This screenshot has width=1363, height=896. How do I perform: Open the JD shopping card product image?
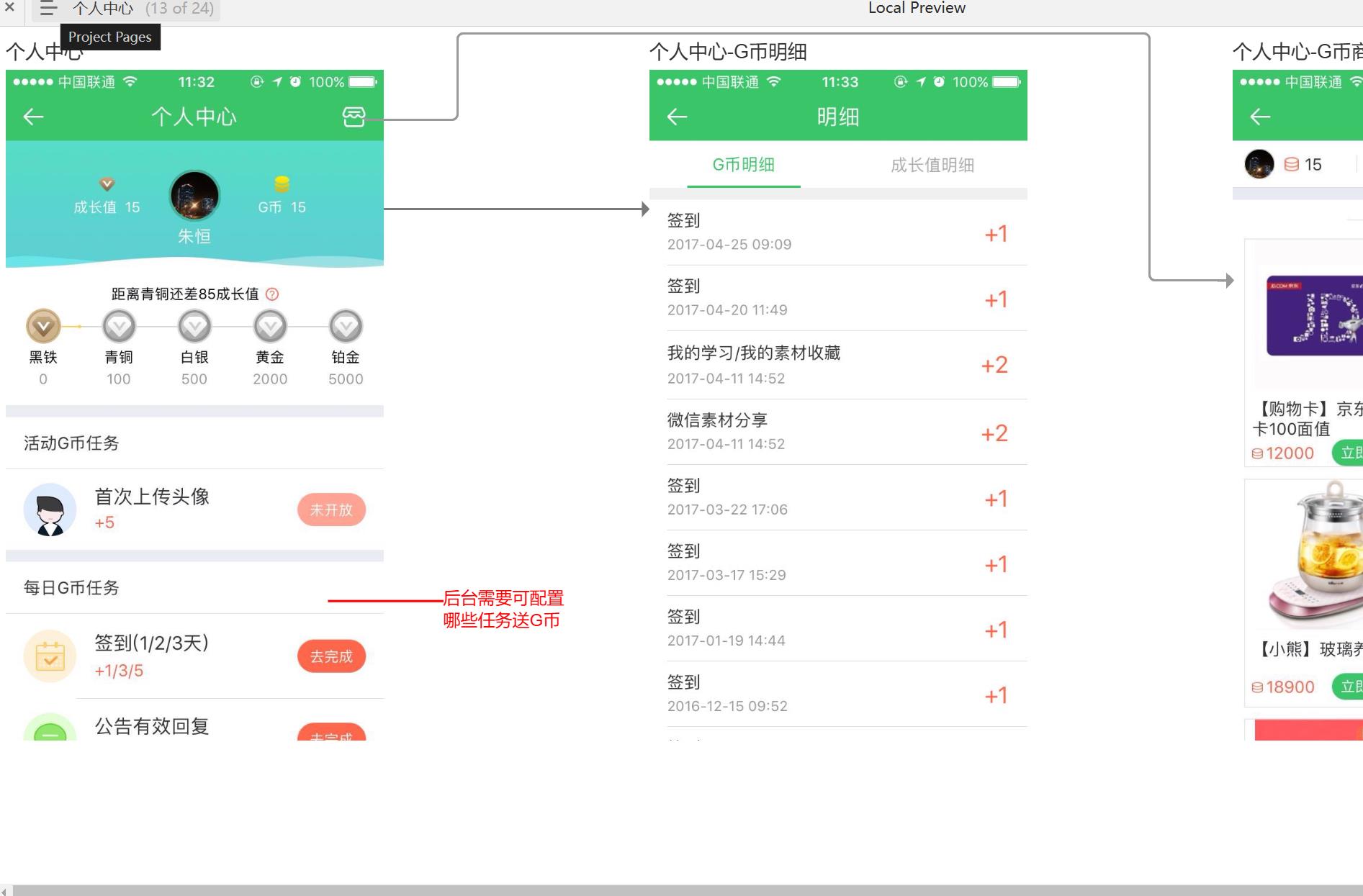[x=1314, y=315]
